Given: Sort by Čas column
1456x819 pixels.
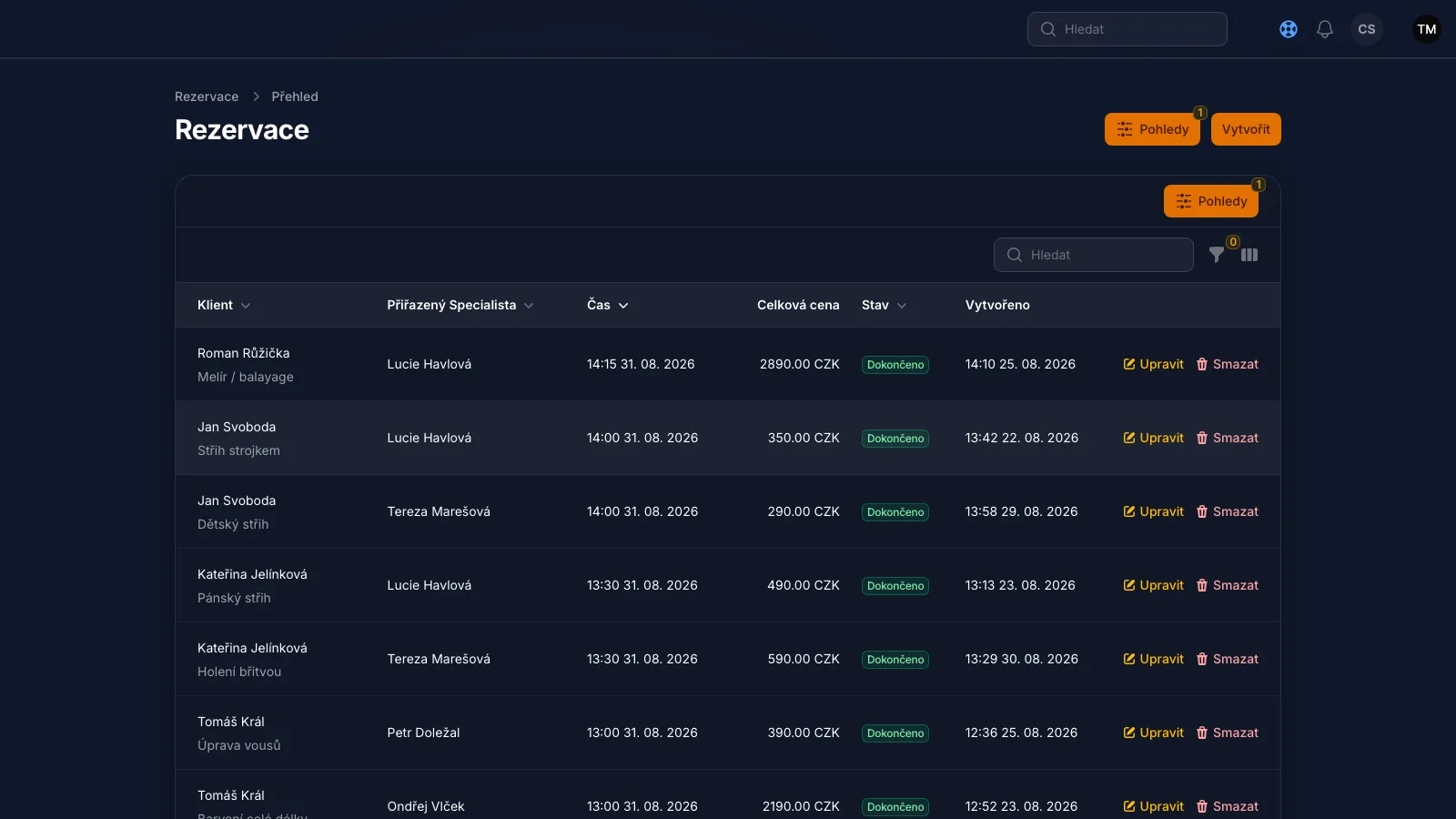Looking at the screenshot, I should tap(608, 305).
